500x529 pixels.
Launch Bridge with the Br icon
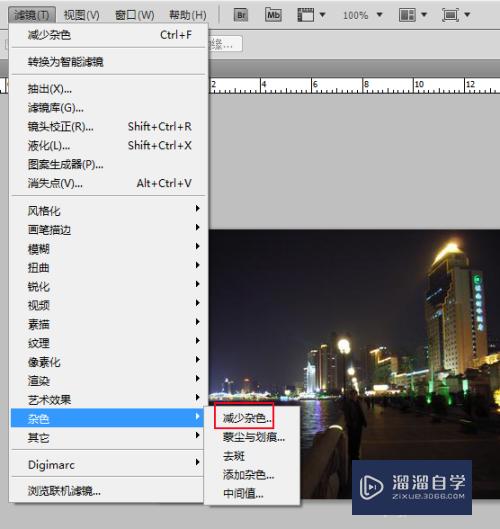(241, 15)
